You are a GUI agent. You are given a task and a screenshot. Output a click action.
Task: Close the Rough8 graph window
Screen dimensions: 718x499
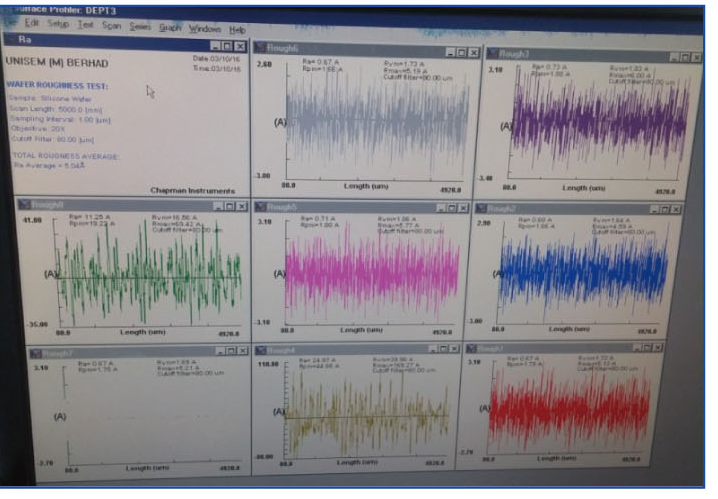242,206
